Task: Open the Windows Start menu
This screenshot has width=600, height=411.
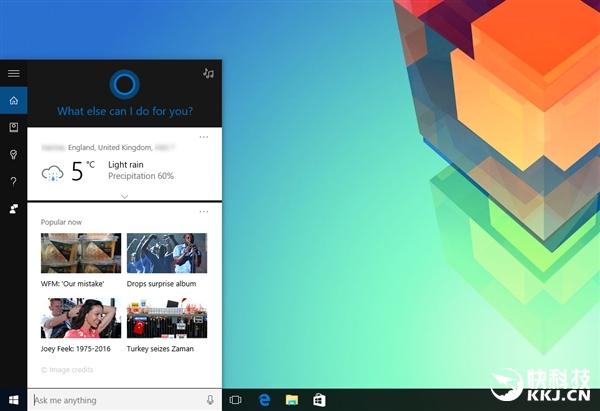Action: (x=13, y=400)
